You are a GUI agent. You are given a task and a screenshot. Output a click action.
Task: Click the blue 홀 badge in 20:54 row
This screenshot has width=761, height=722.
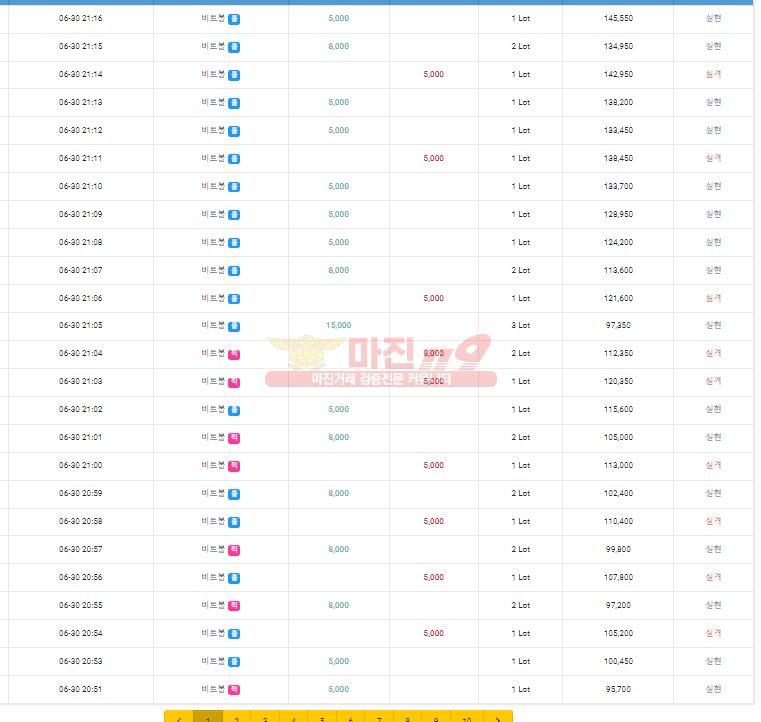[x=234, y=634]
